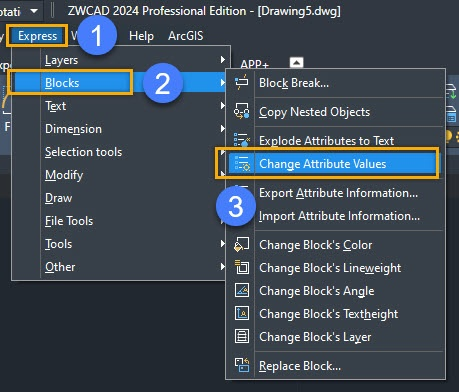Collapse the ribbon with APP+ arrow button
This screenshot has width=459, height=392.
click(x=296, y=62)
